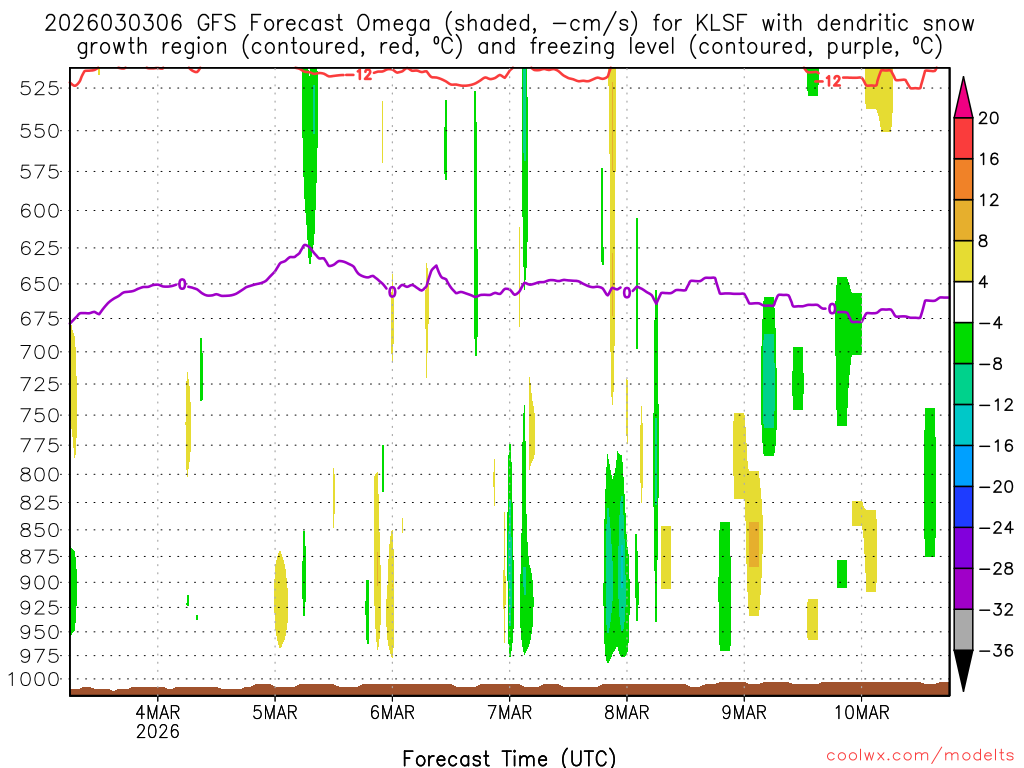Pick the purple swatch between -28 and -32

click(963, 589)
